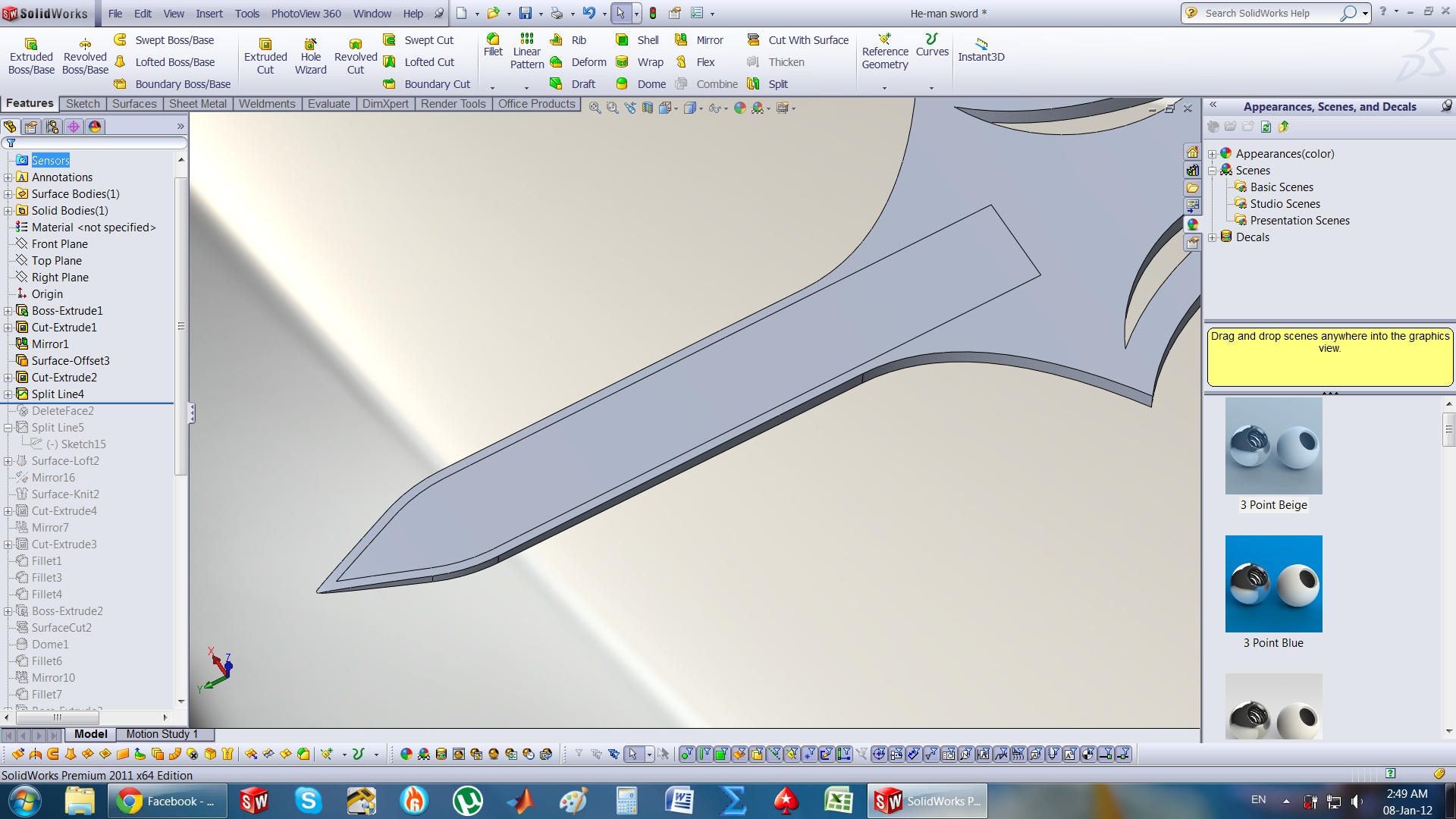Screen dimensions: 1456x819
Task: Open the Instant3D tool
Action: [981, 49]
